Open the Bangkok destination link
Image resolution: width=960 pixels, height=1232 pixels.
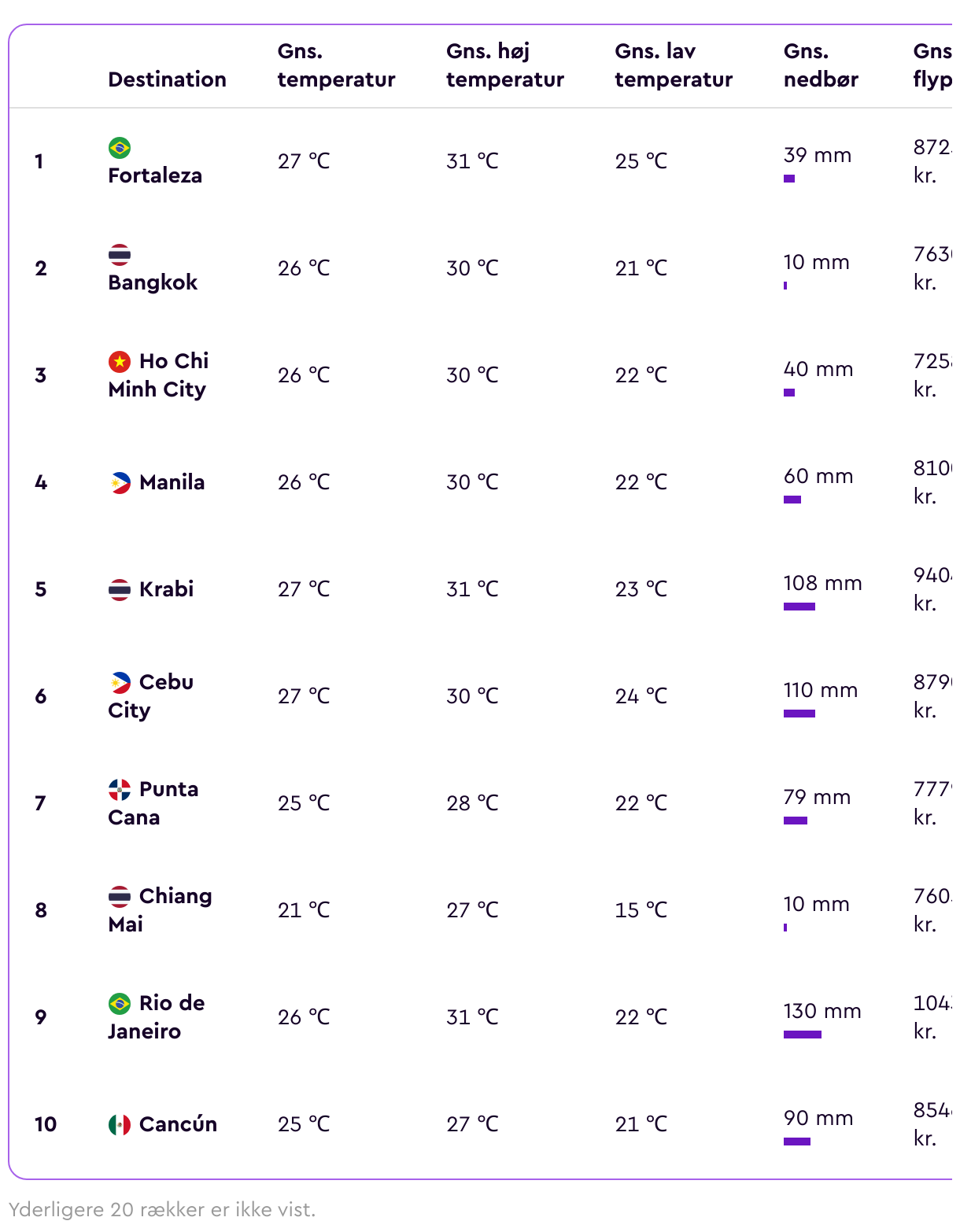pos(153,282)
